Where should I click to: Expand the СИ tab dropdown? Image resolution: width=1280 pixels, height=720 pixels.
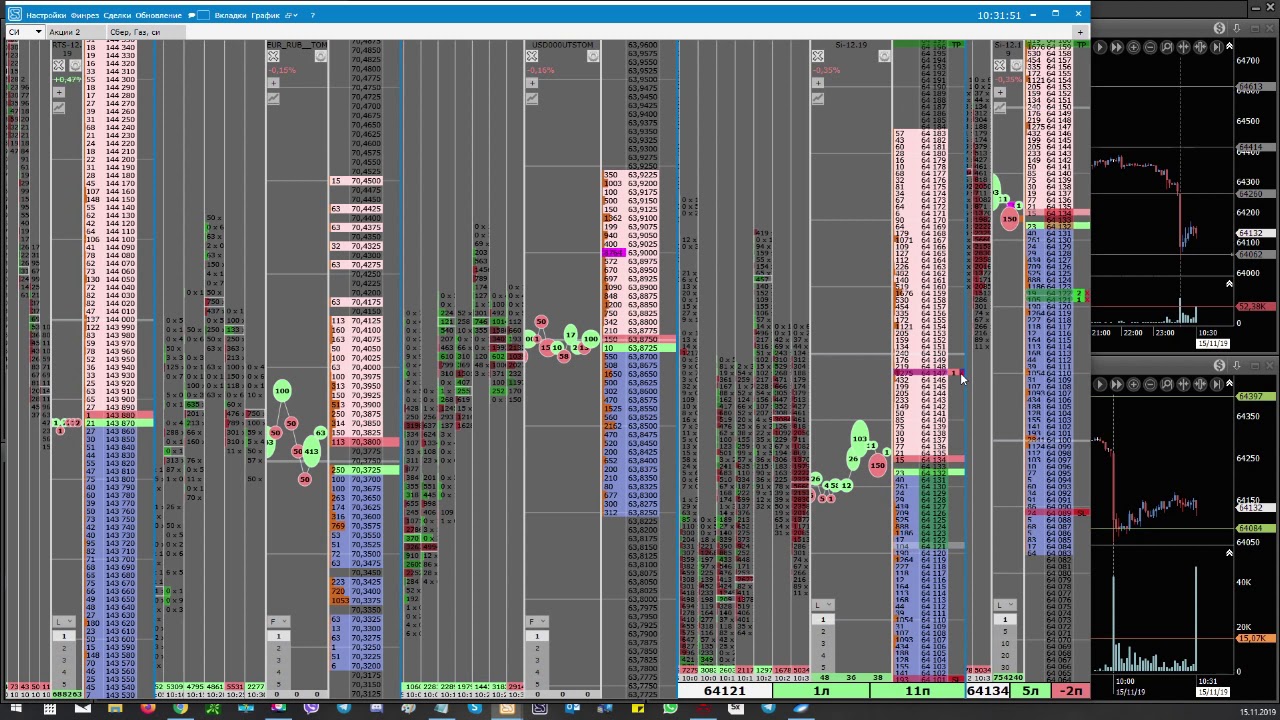click(x=38, y=32)
